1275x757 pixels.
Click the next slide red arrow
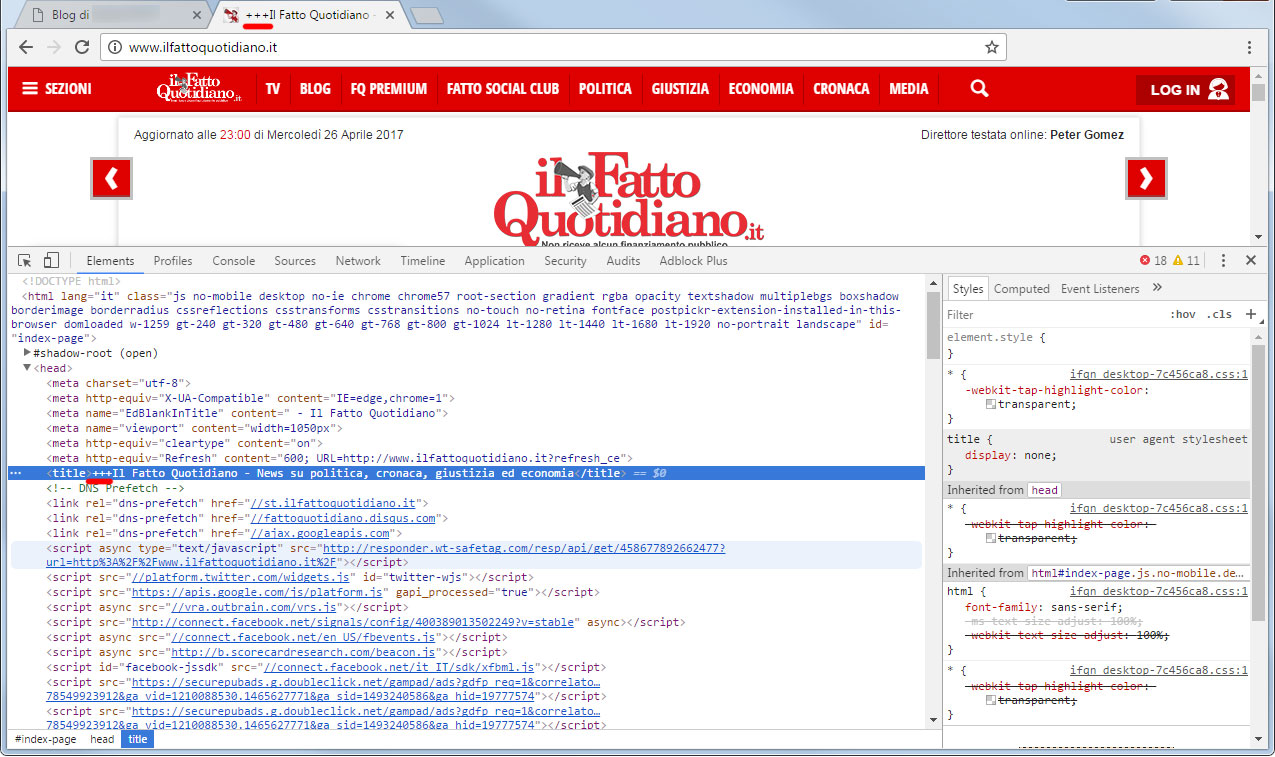coord(1146,179)
